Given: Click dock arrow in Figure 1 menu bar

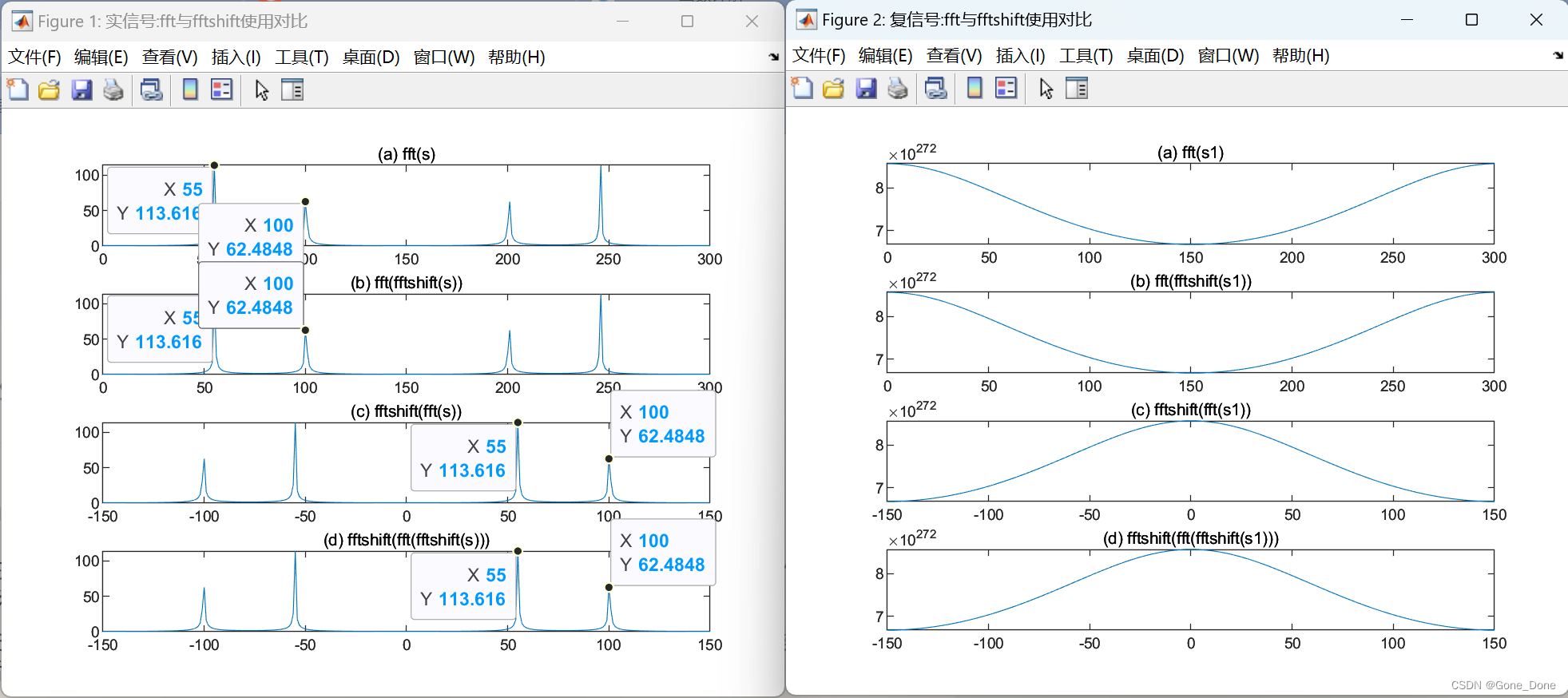Looking at the screenshot, I should pyautogui.click(x=773, y=58).
